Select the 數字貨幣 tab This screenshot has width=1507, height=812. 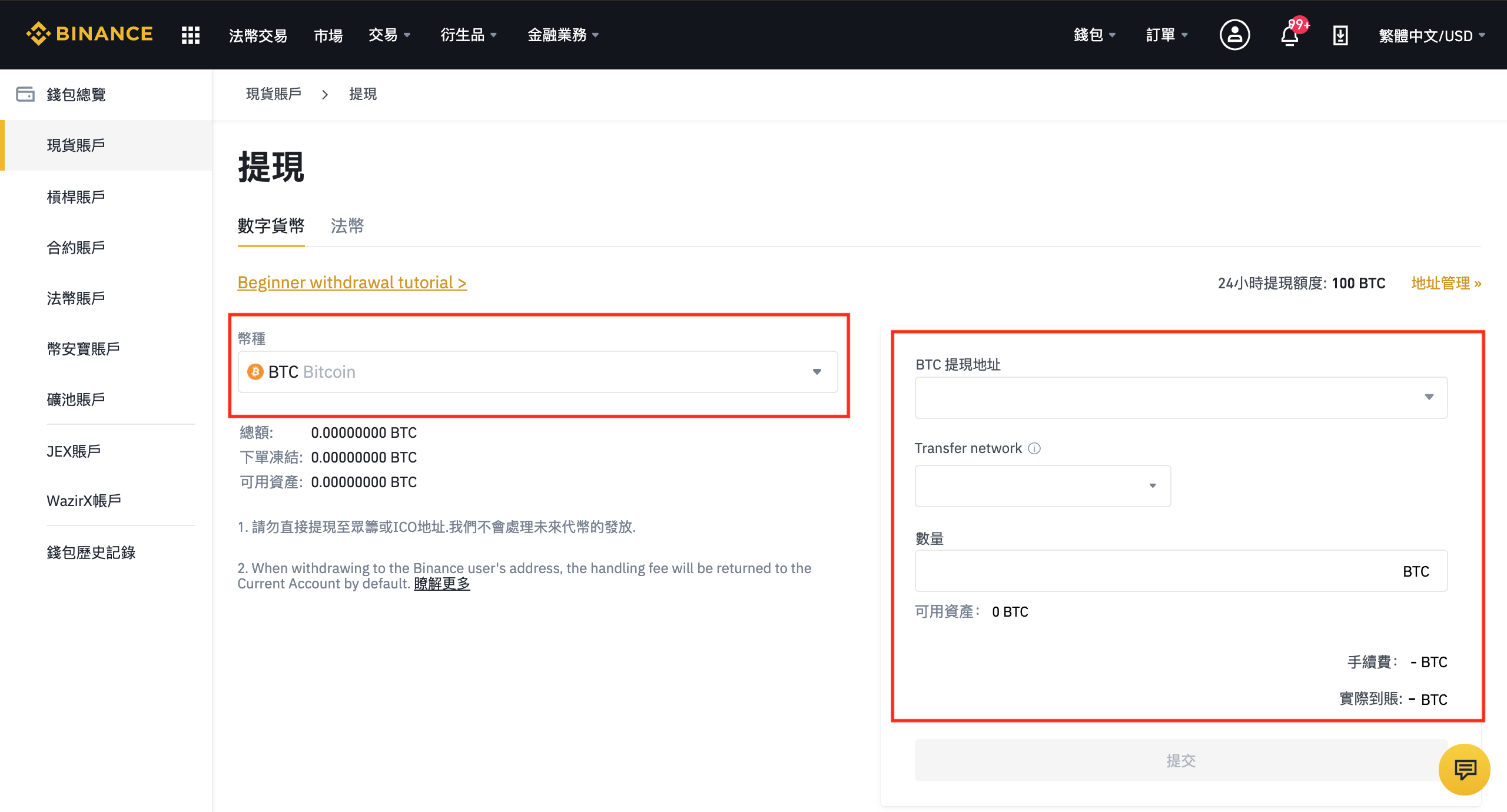coord(270,224)
